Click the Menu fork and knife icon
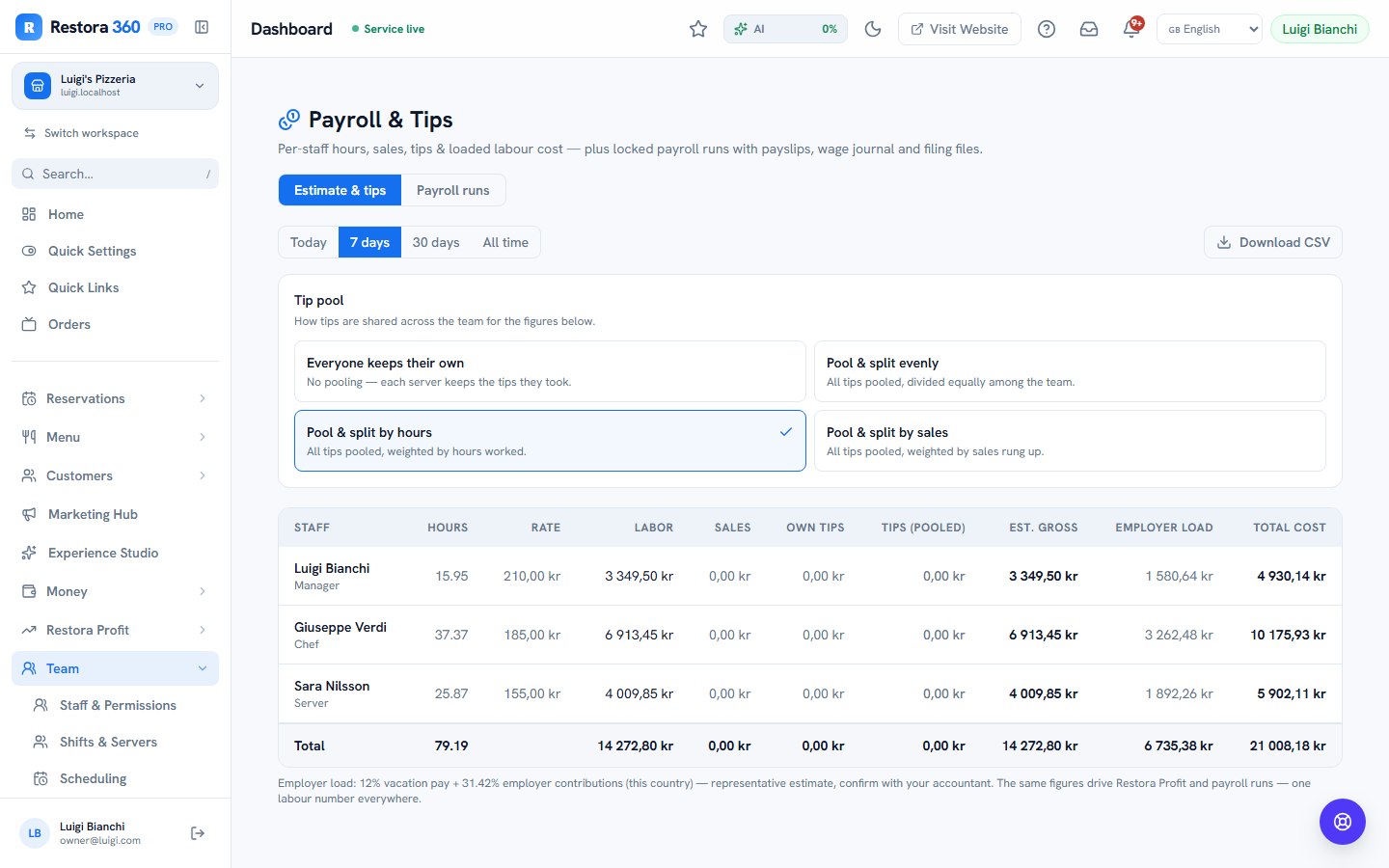 pyautogui.click(x=29, y=437)
